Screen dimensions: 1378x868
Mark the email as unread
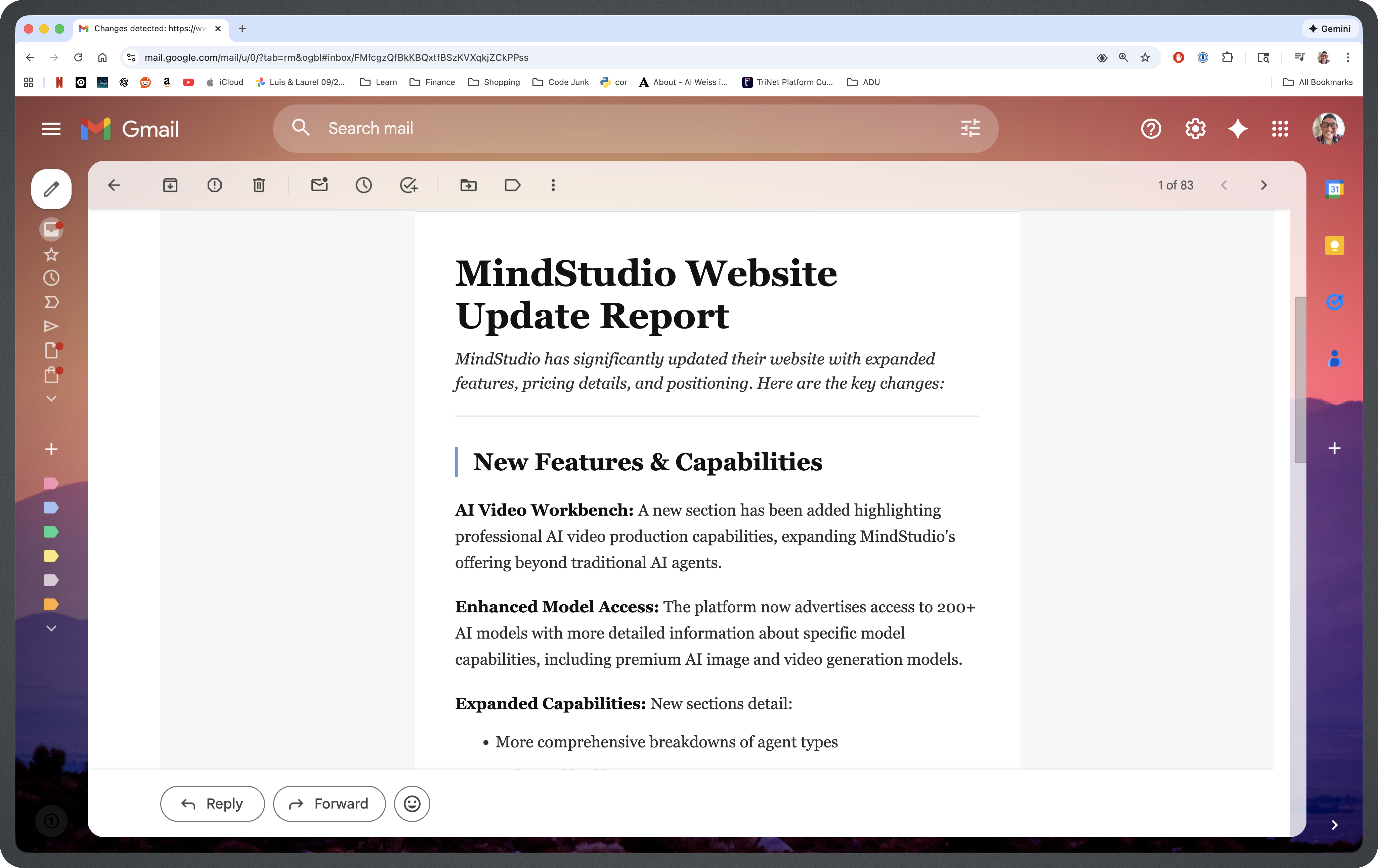click(x=319, y=185)
